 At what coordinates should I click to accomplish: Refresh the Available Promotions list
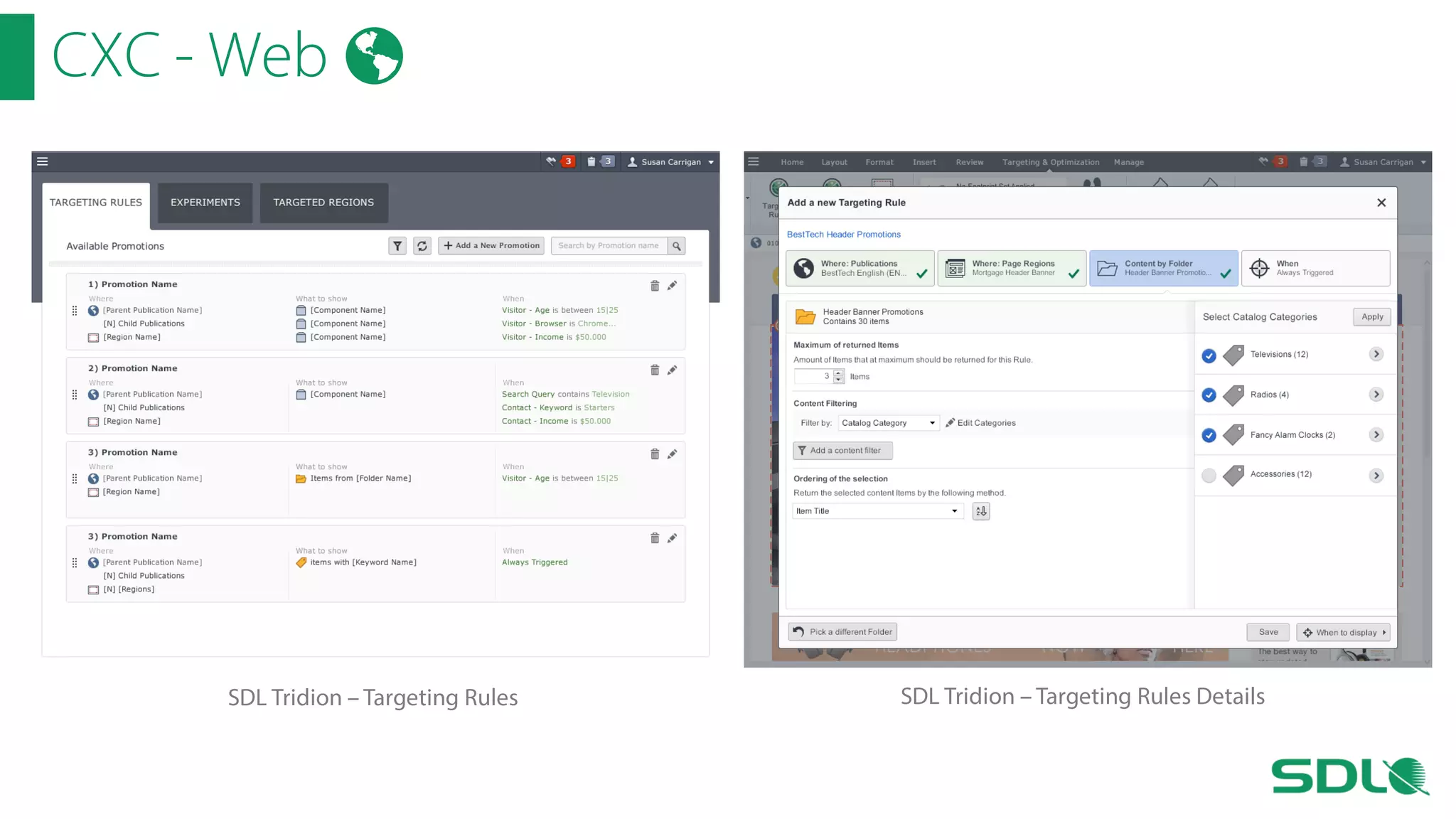point(422,246)
